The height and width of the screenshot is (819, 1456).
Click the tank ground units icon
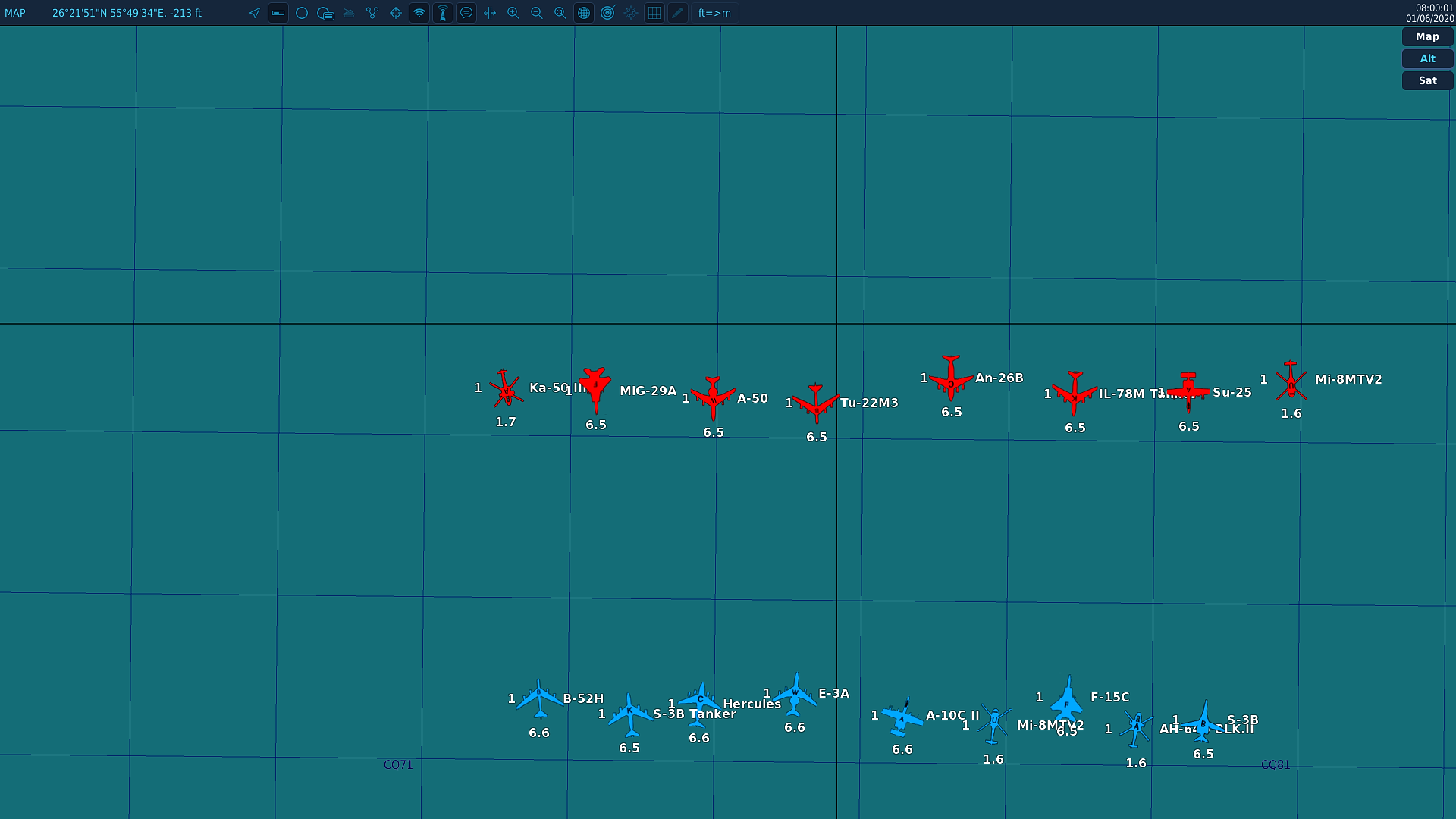point(349,13)
